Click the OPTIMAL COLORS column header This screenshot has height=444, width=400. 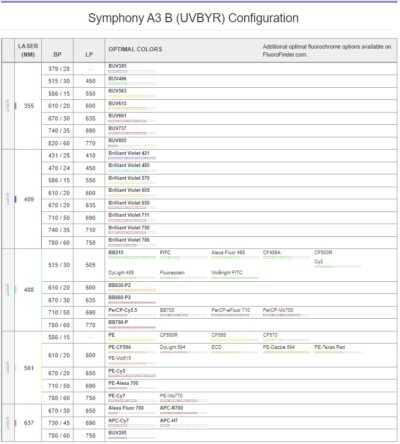point(135,49)
